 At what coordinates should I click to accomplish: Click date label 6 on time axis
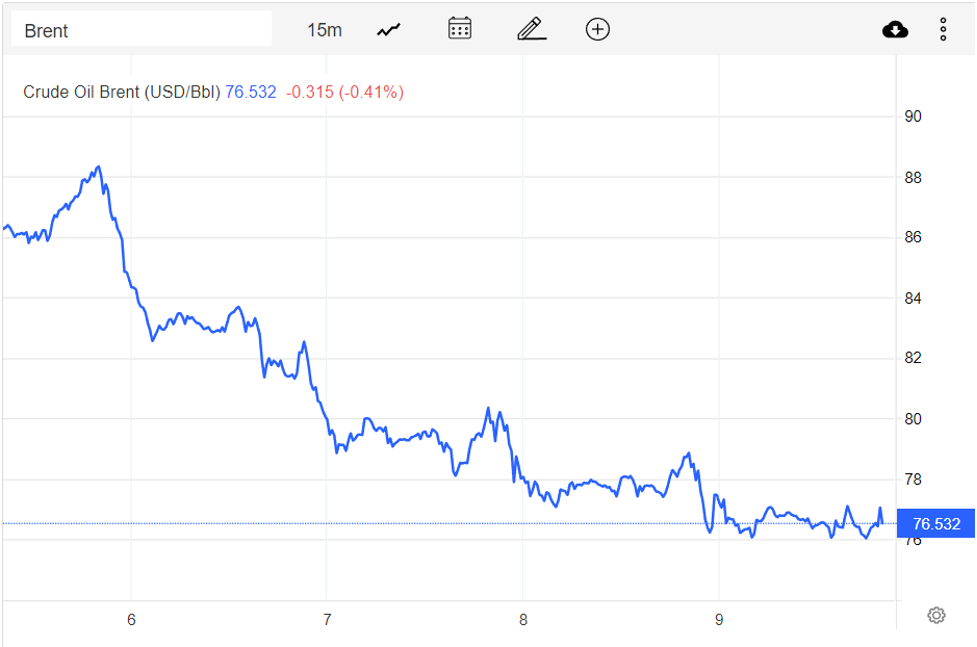coord(131,619)
